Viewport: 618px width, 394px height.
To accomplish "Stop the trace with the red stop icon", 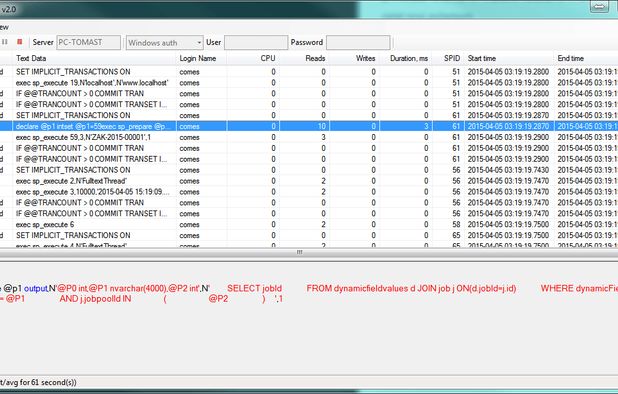I will [x=19, y=42].
